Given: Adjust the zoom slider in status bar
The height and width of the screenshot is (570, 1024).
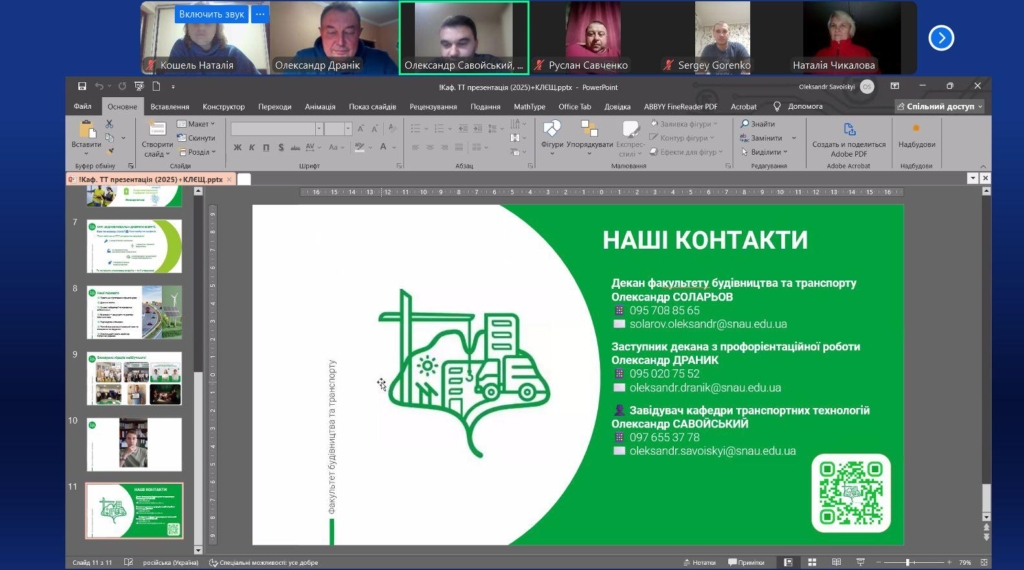Looking at the screenshot, I should coord(907,562).
